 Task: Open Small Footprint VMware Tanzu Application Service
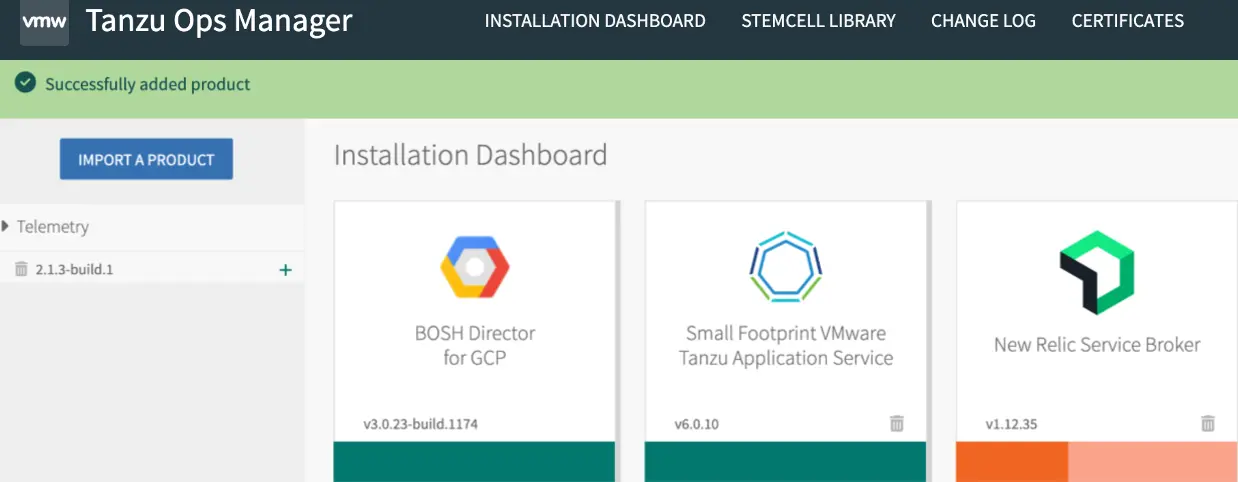(x=785, y=345)
